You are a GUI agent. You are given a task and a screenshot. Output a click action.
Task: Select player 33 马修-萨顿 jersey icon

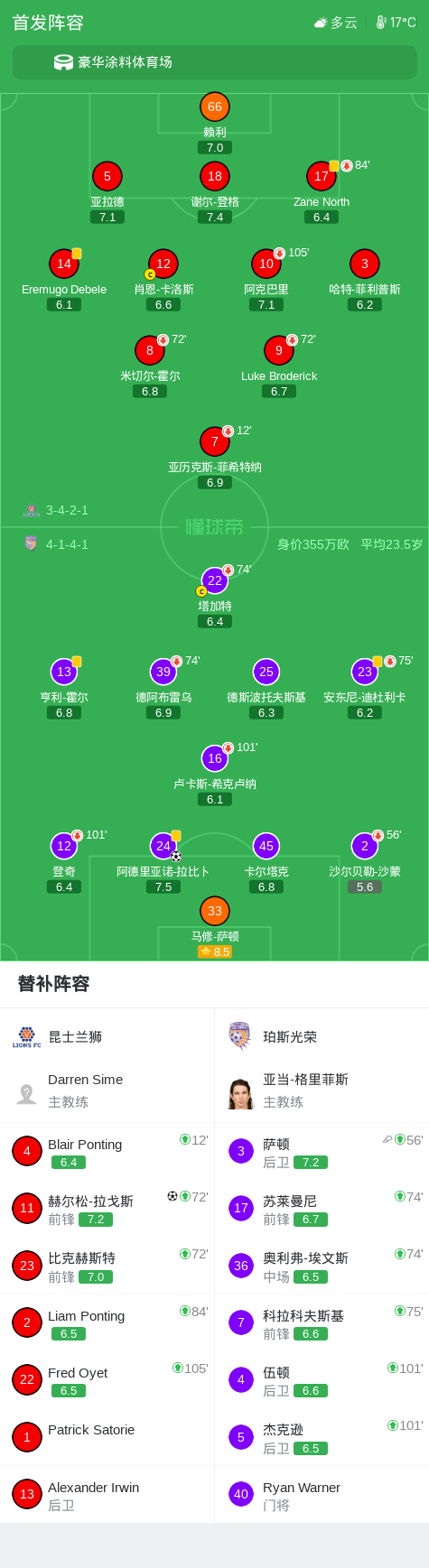(214, 911)
